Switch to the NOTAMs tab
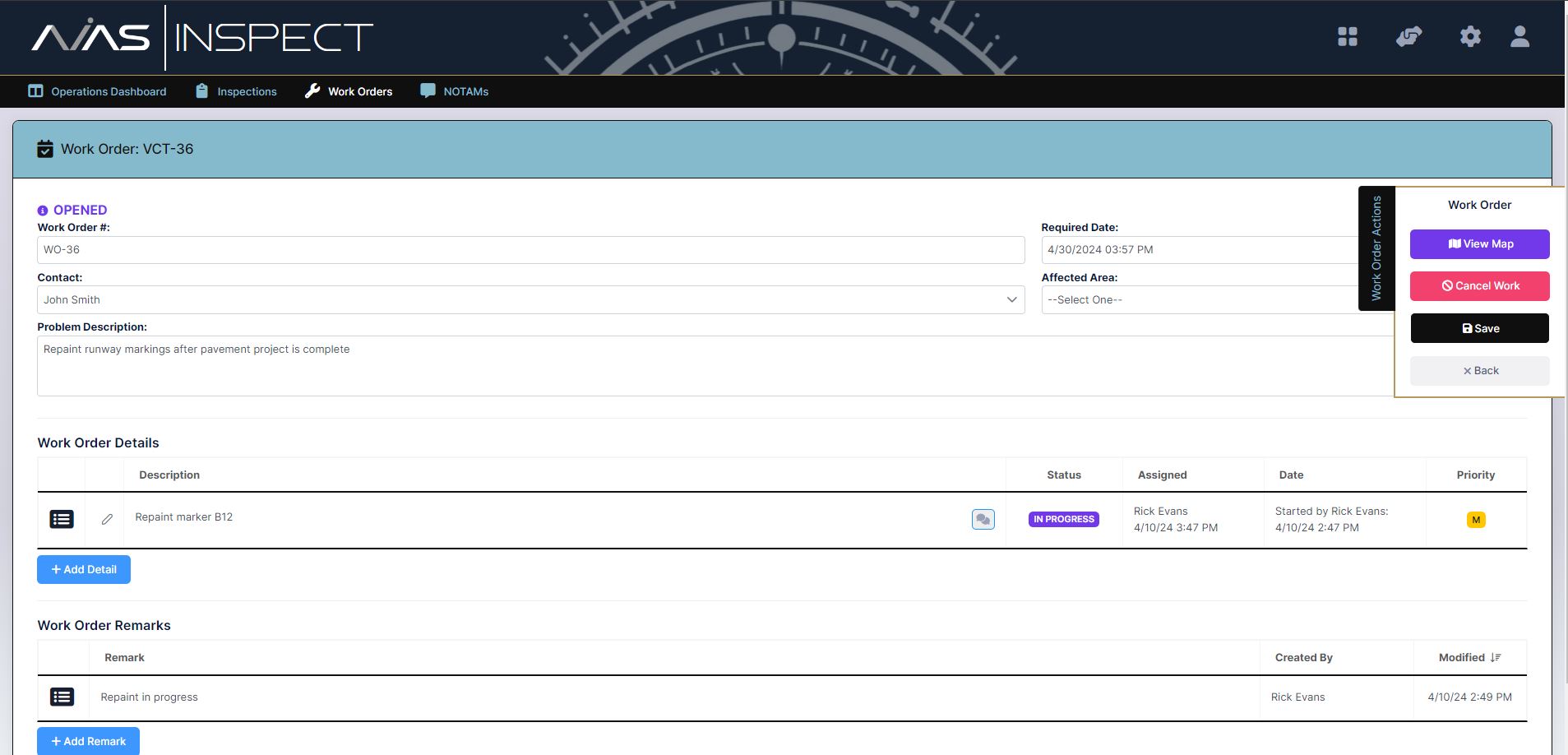Viewport: 1568px width, 755px height. [x=455, y=91]
